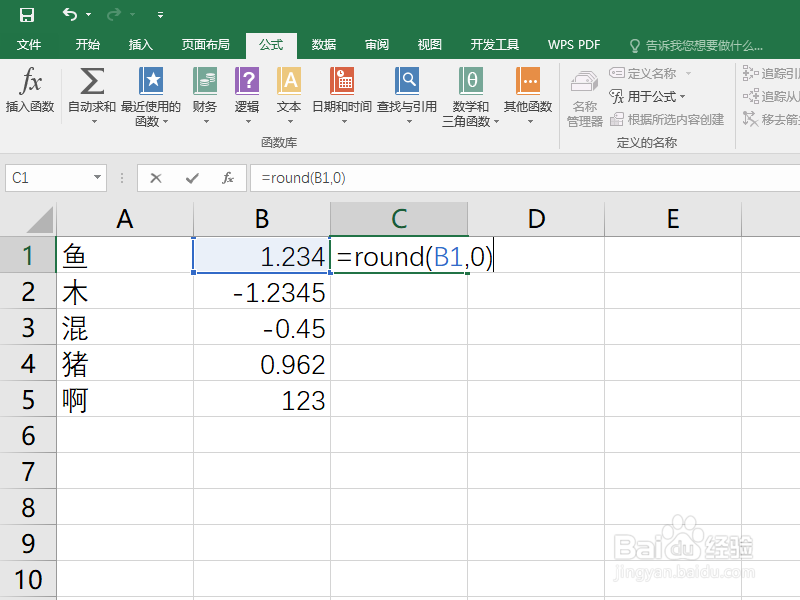Click cell B3 containing -0.45
The image size is (800, 600).
262,327
